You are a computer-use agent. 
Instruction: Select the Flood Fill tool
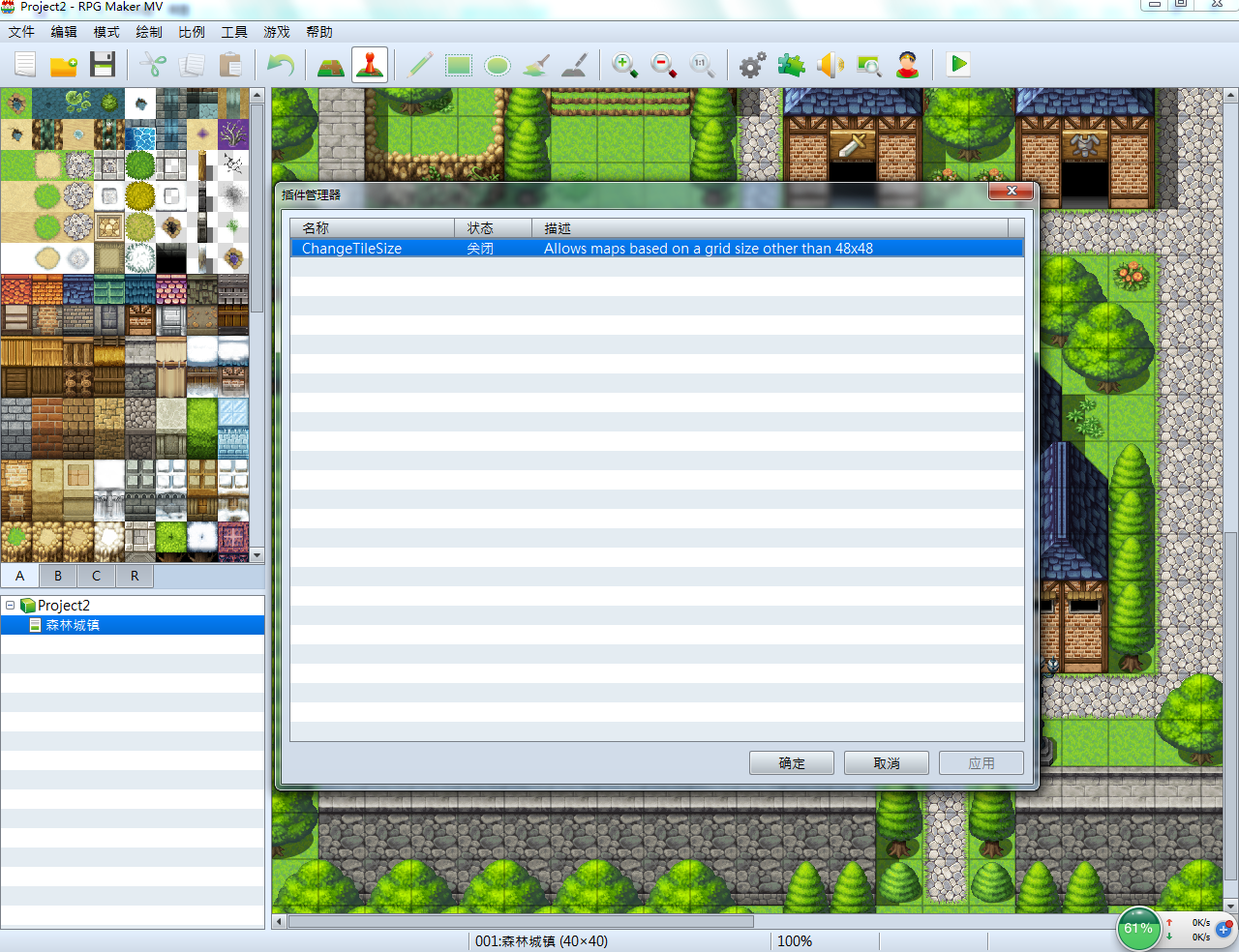pos(536,65)
